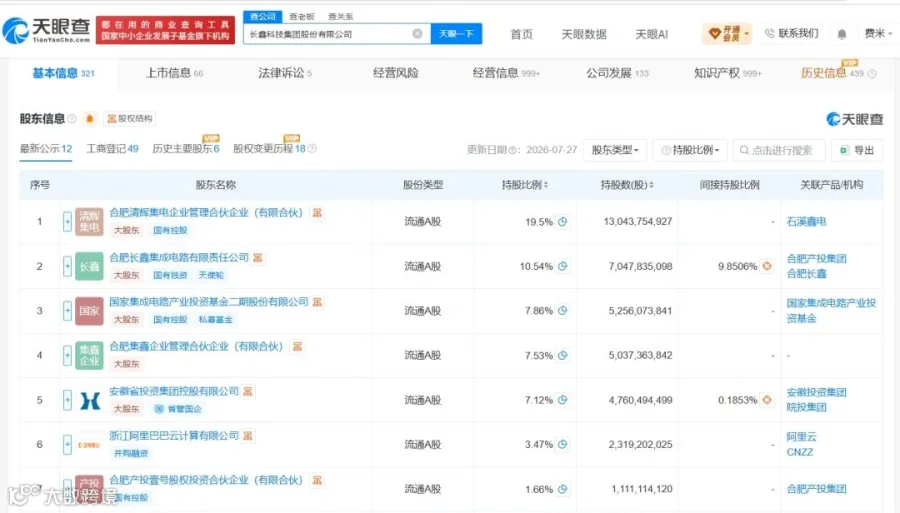Go to 首页 in top navigation
Viewport: 900px width, 513px height.
(521, 34)
